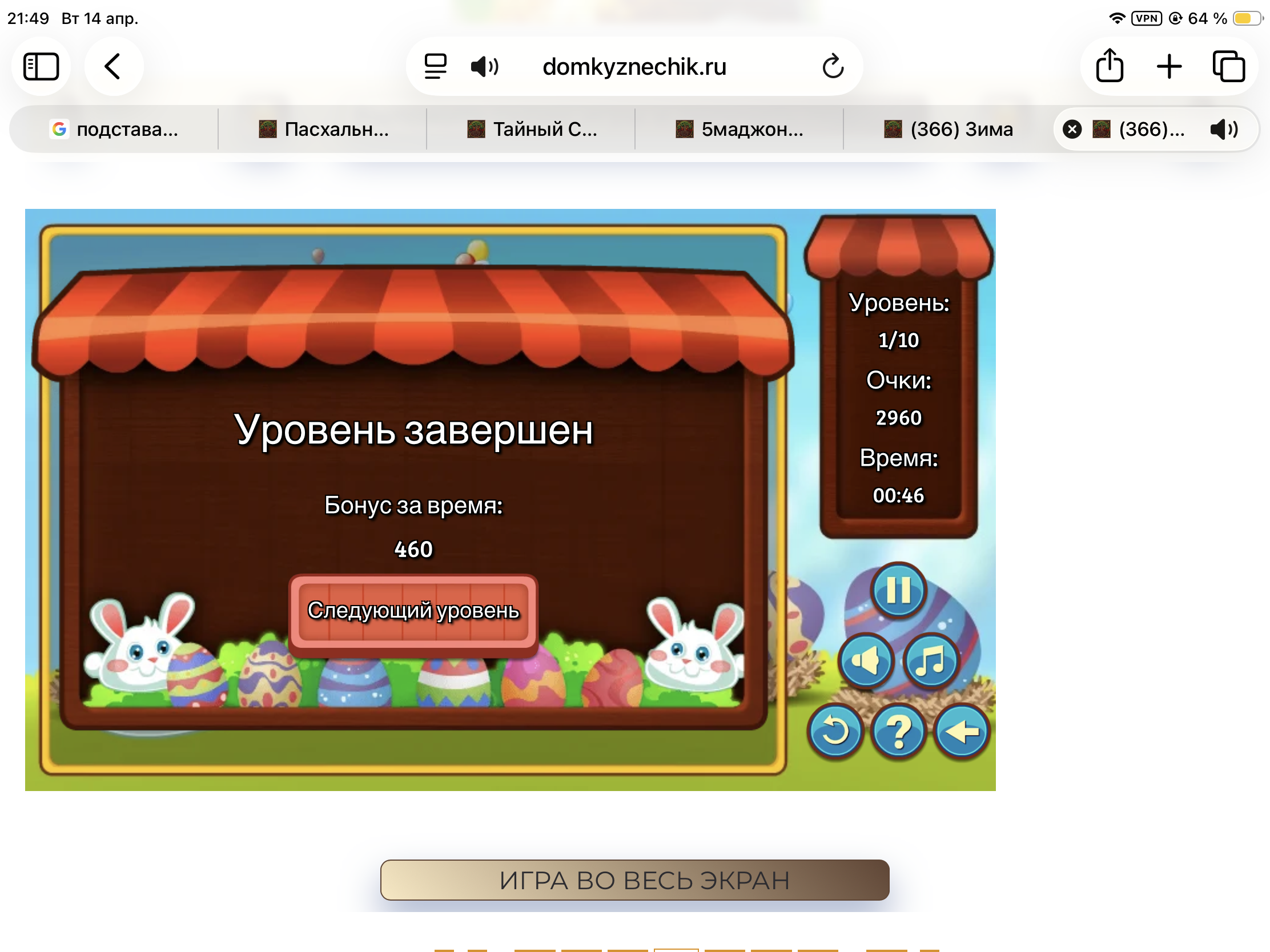The width and height of the screenshot is (1270, 952).
Task: Toggle the Safari sidebar icon
Action: pos(41,67)
